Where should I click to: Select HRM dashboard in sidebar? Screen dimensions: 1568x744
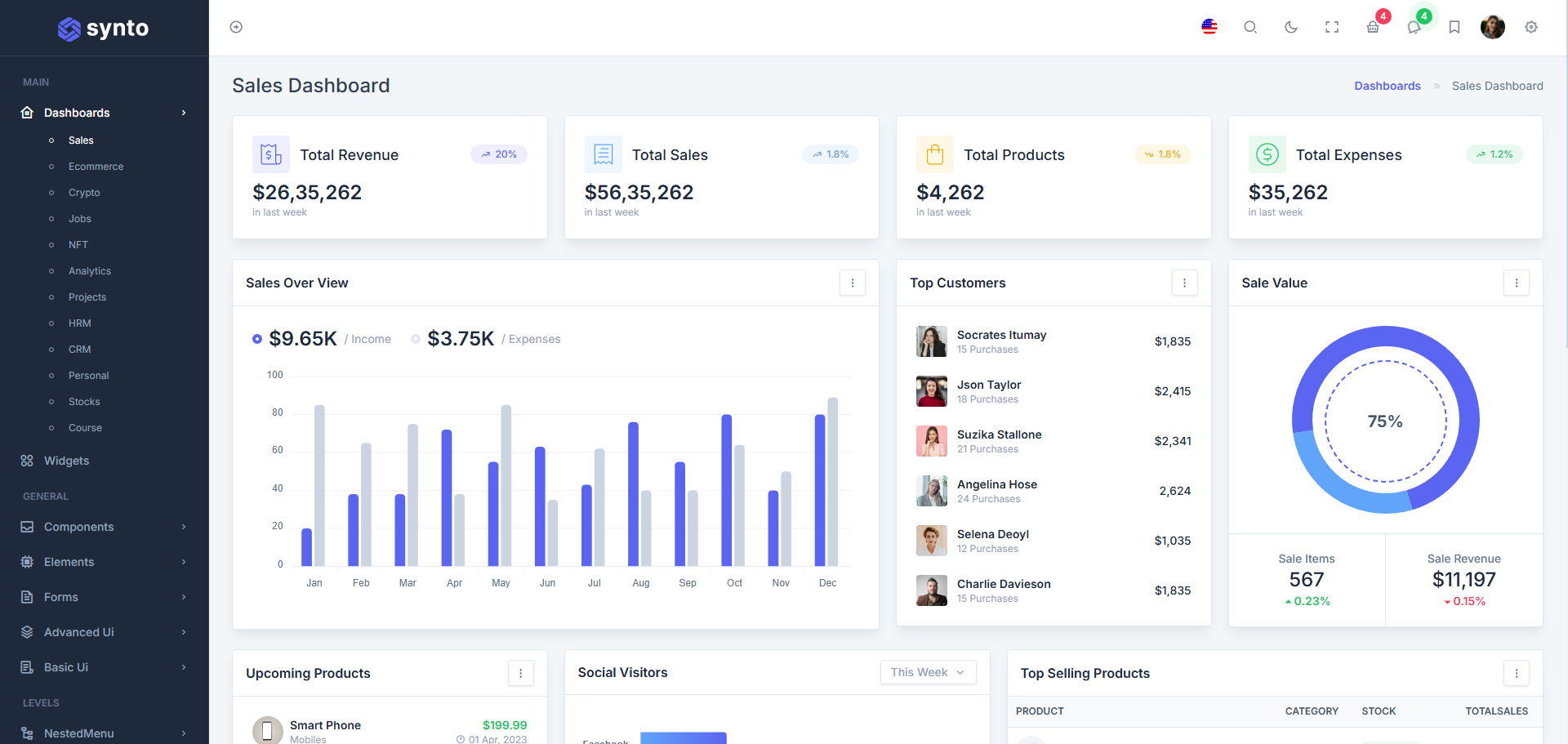[79, 323]
